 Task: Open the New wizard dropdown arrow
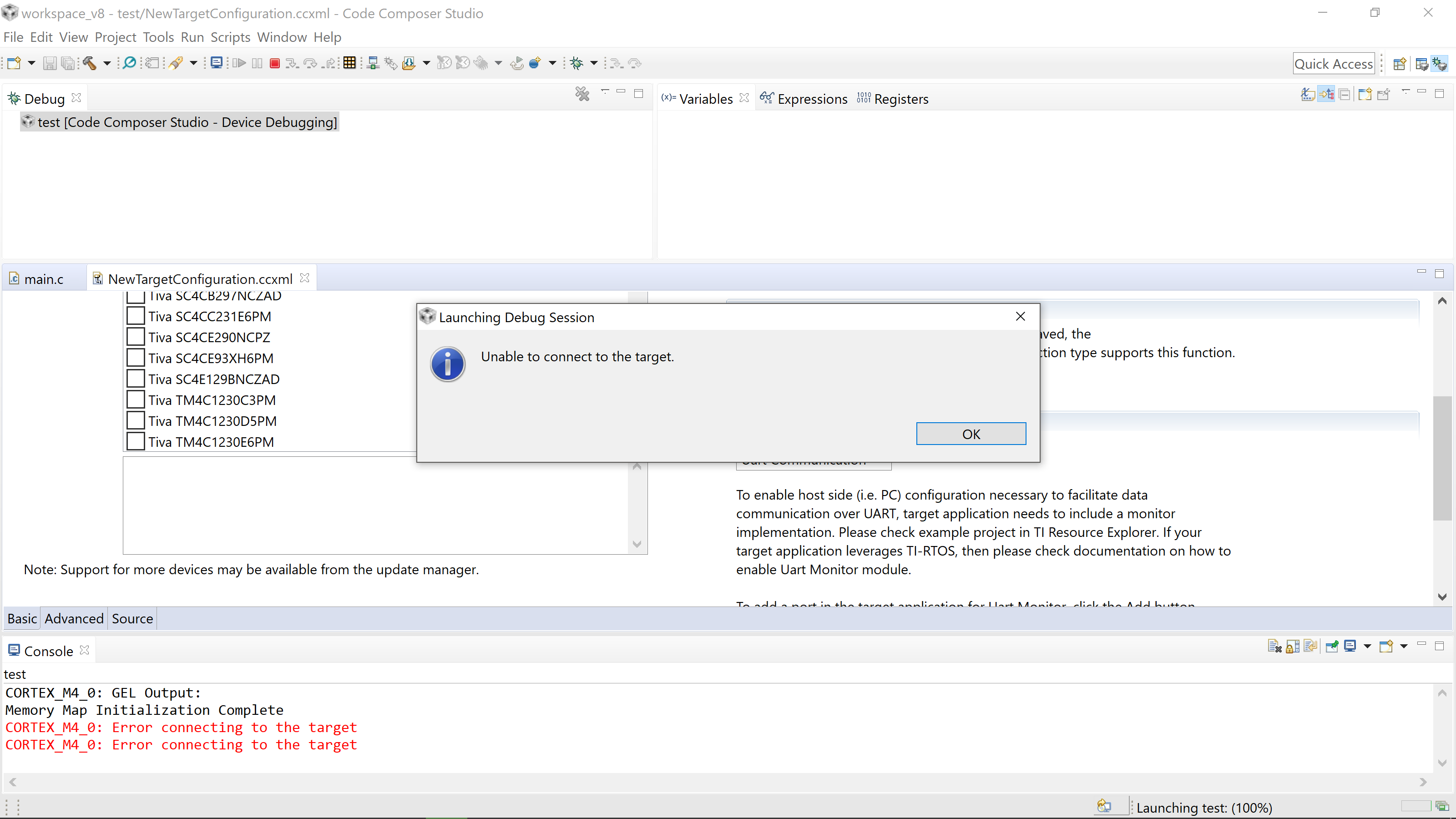(32, 63)
